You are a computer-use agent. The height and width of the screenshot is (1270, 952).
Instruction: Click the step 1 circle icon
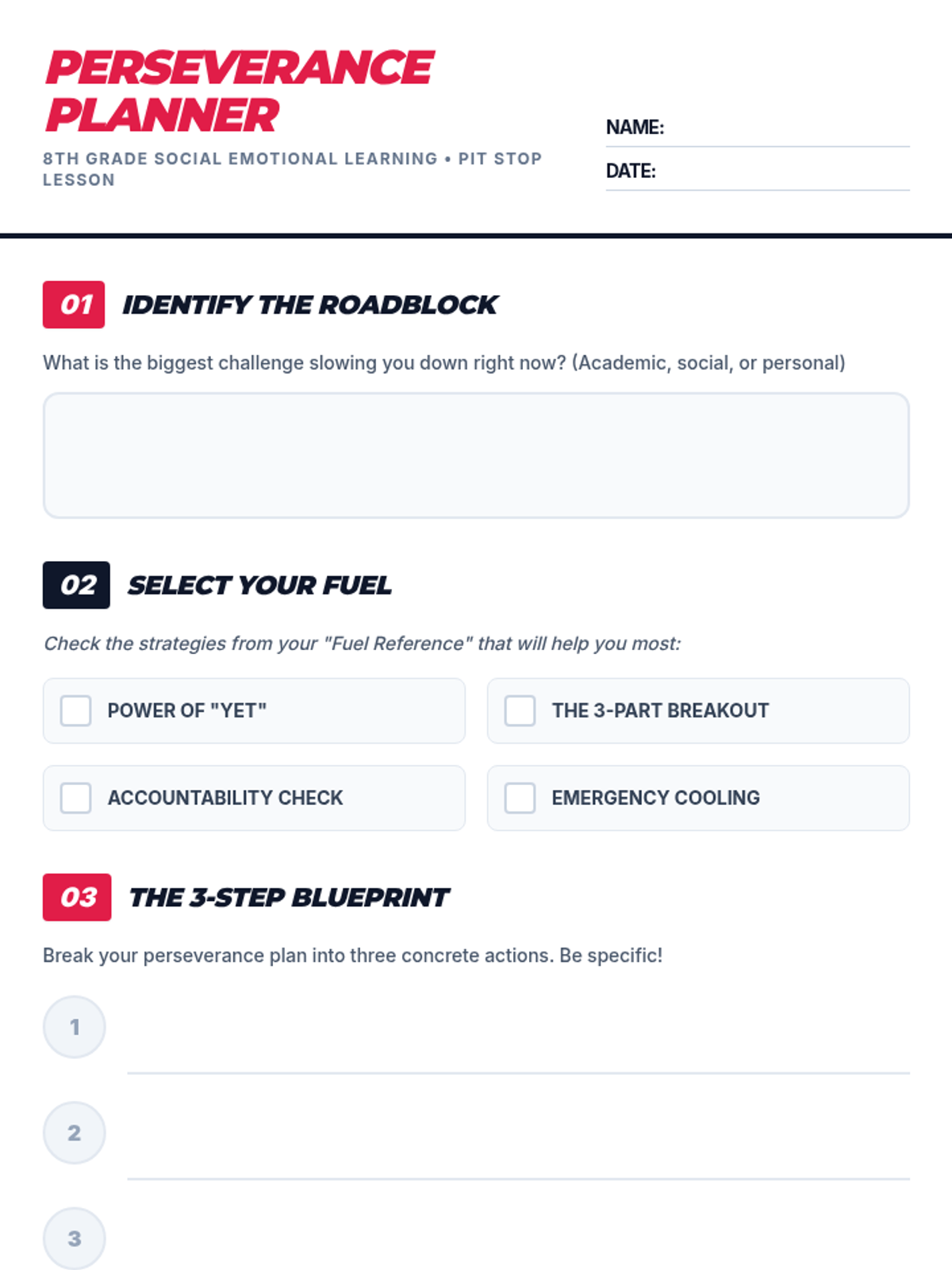tap(75, 1027)
